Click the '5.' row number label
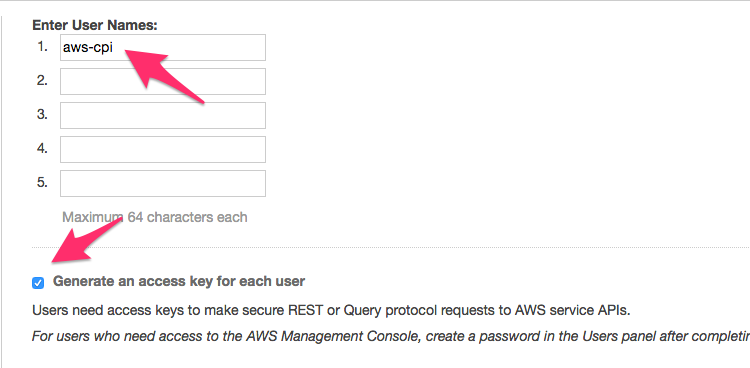Viewport: 750px width, 368px height. (x=42, y=183)
